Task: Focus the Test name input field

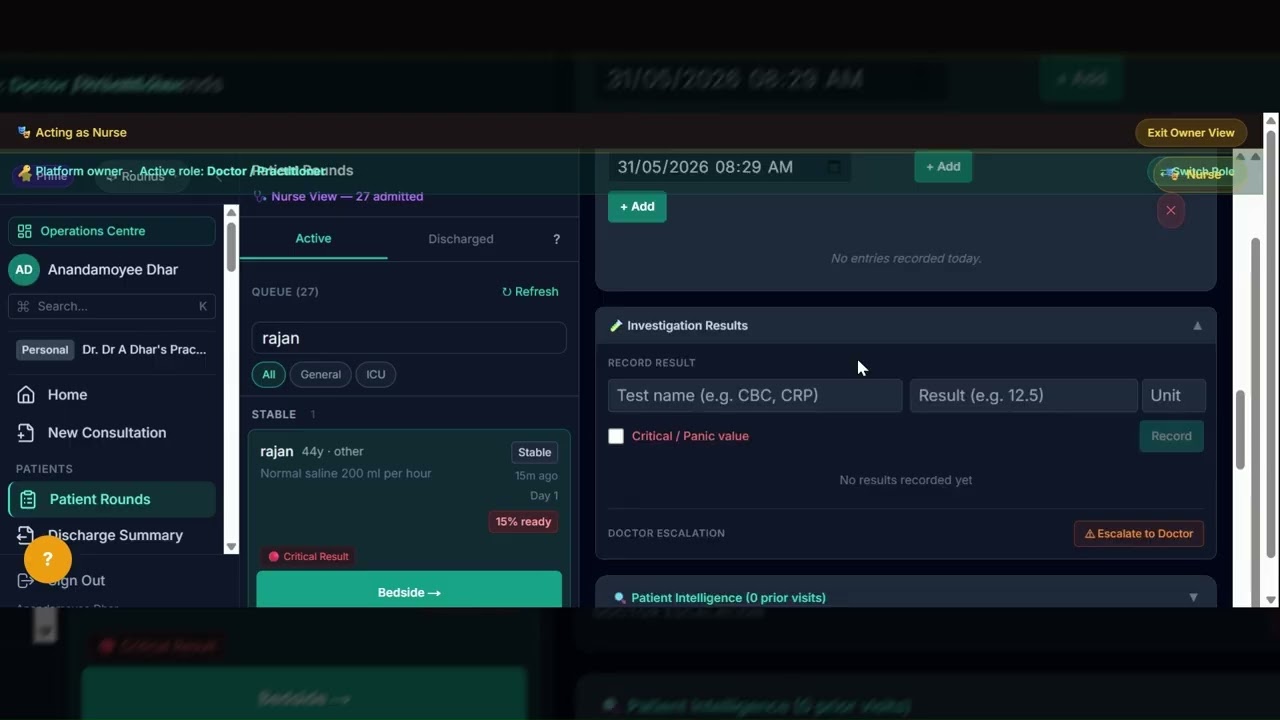Action: [x=755, y=396]
